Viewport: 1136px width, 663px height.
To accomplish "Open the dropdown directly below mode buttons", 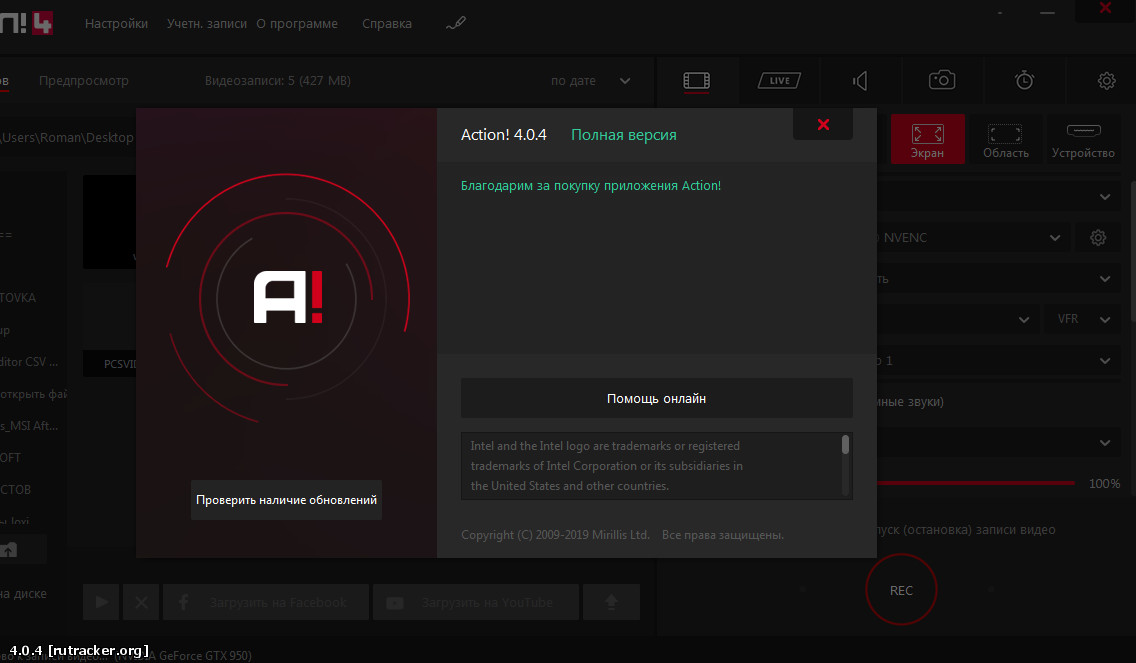I will click(1105, 196).
